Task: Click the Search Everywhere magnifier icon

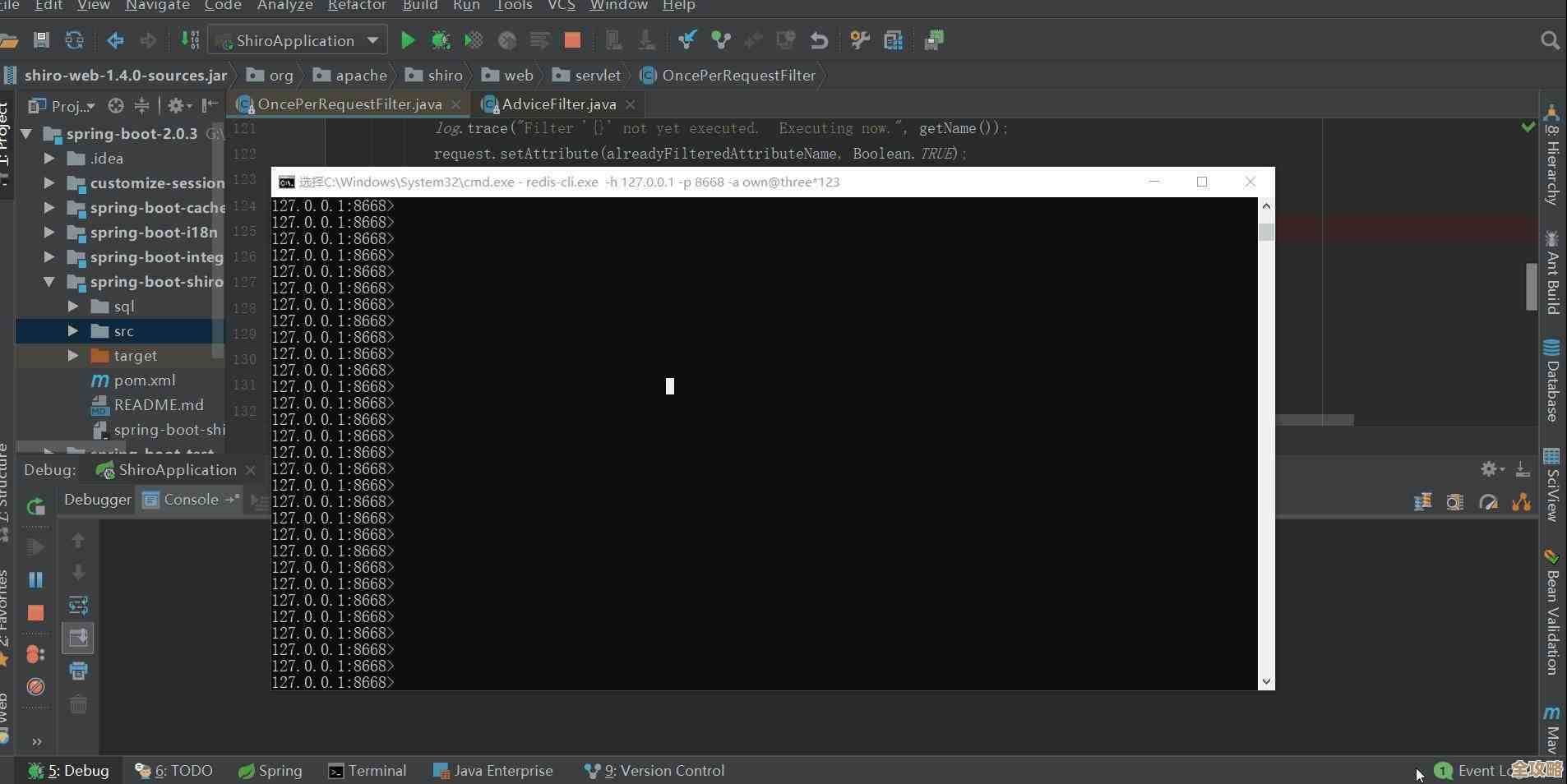Action: pyautogui.click(x=1550, y=40)
